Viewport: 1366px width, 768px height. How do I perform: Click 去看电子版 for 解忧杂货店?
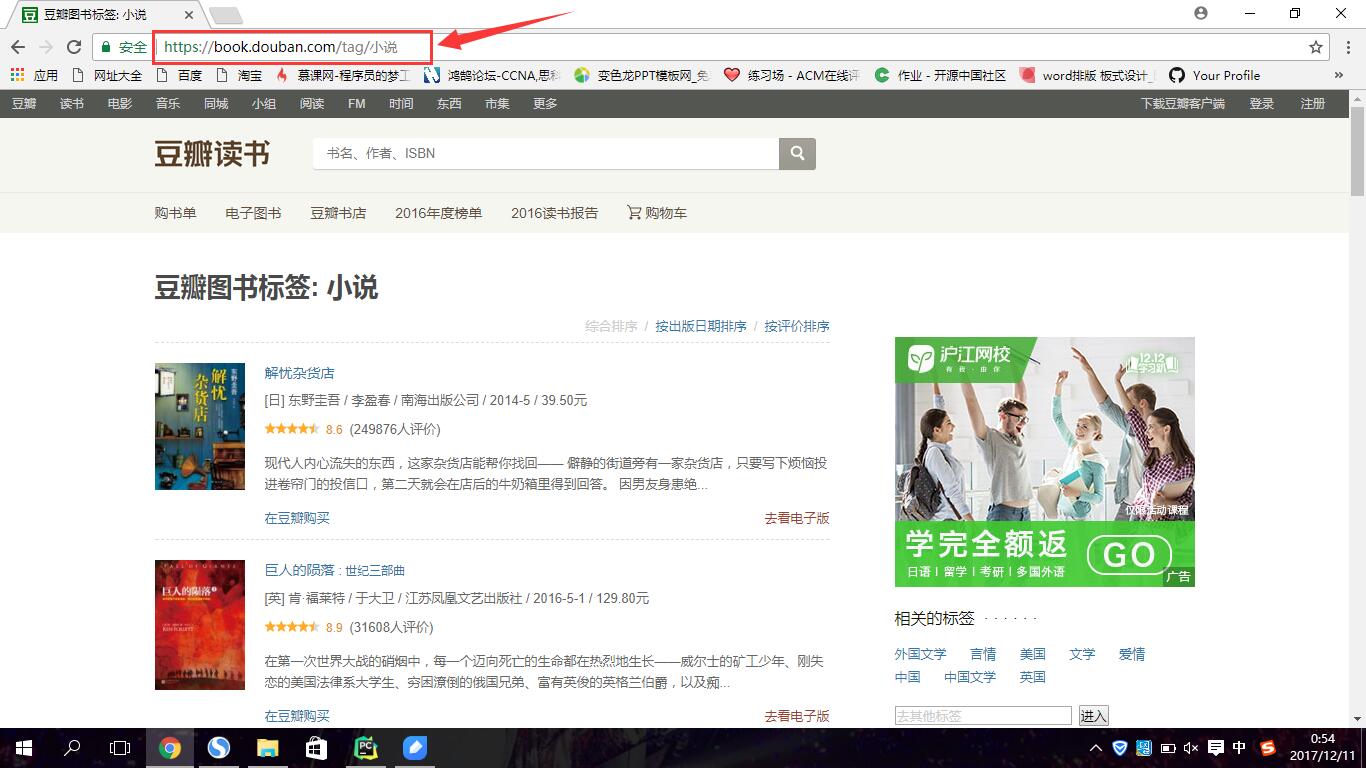click(797, 518)
